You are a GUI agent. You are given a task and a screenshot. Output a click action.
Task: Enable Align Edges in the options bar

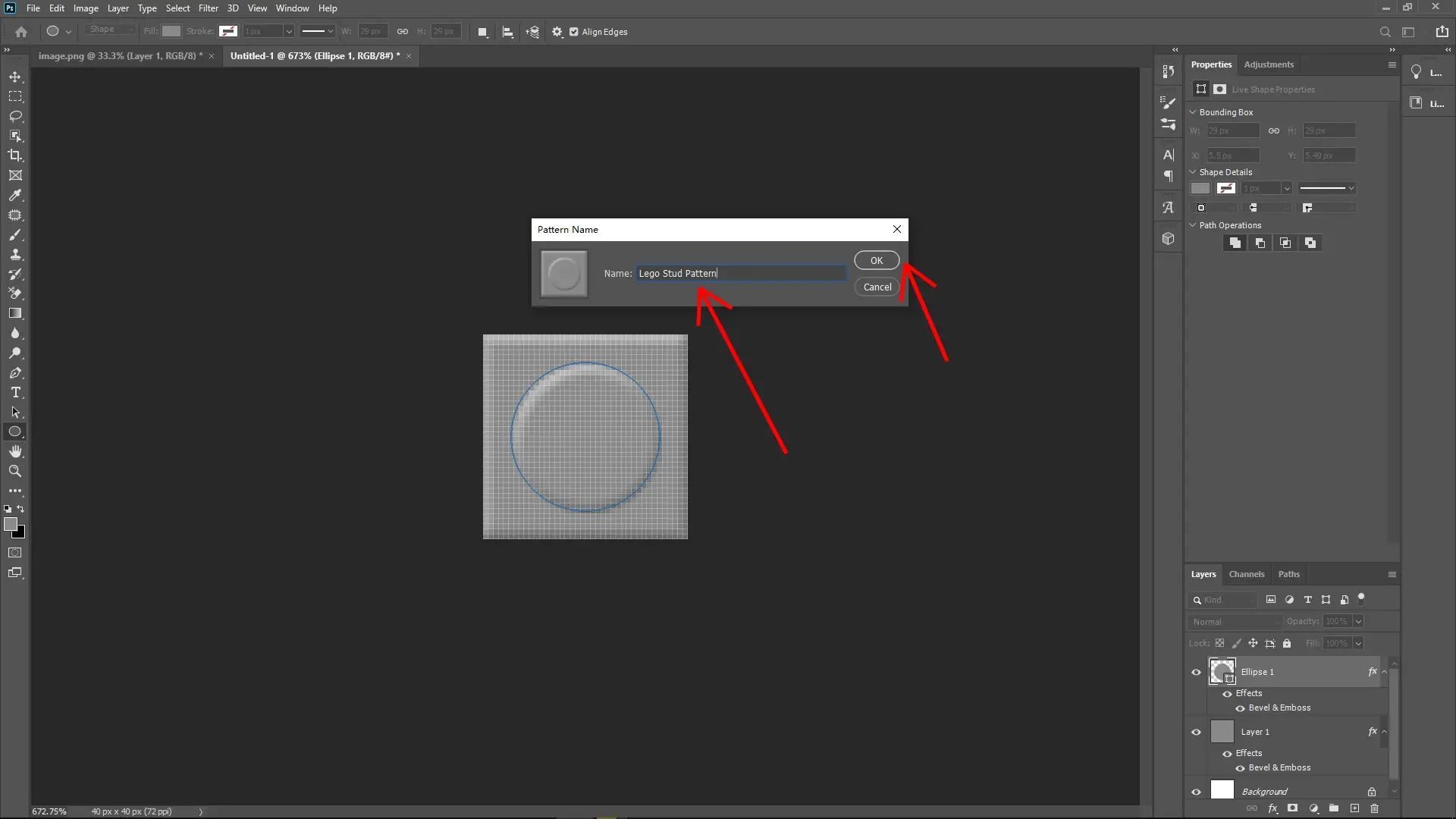(575, 31)
